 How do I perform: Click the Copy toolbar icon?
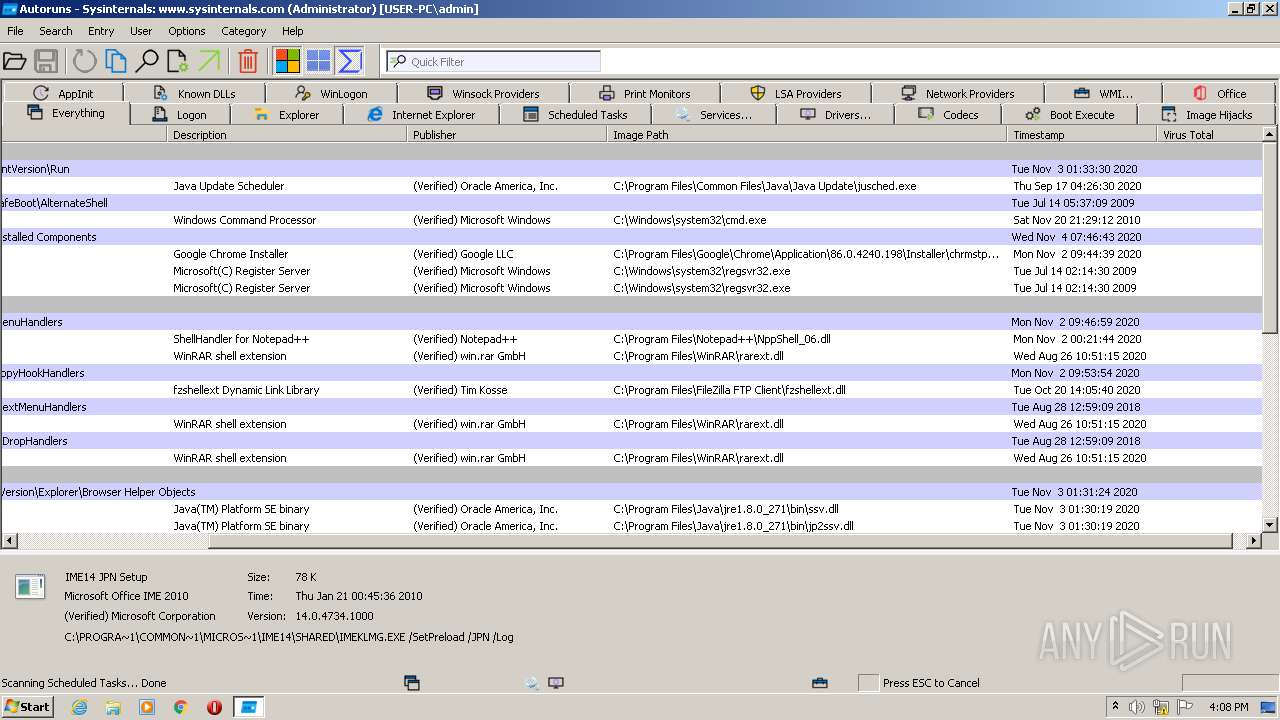click(x=116, y=62)
